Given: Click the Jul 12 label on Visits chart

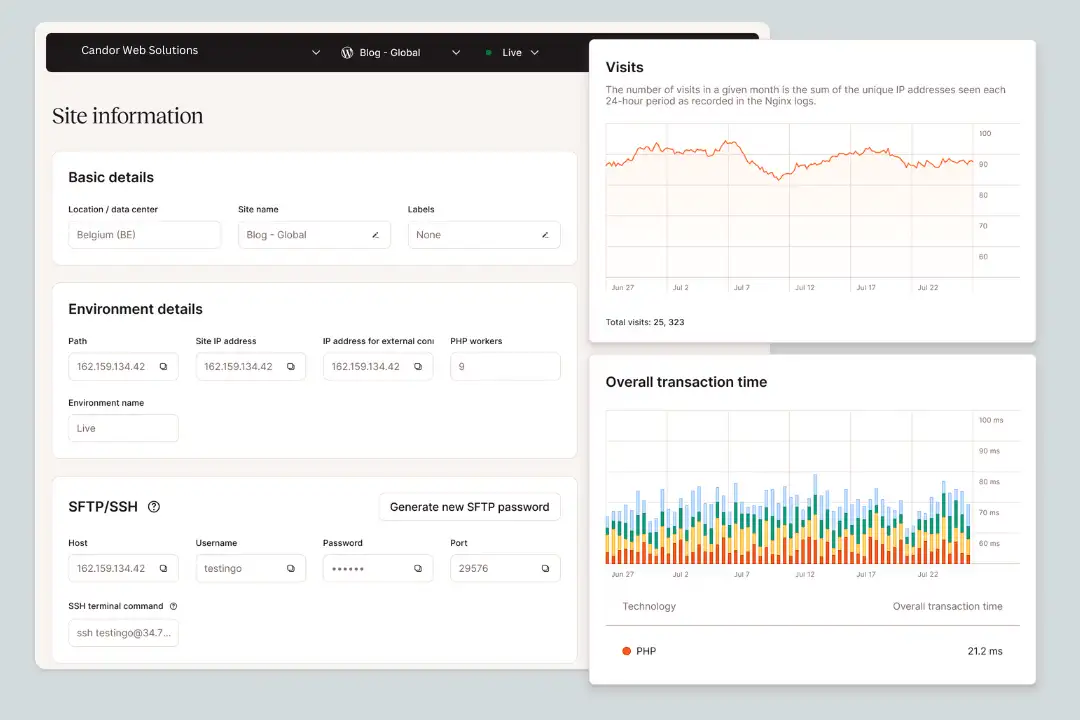Looking at the screenshot, I should pyautogui.click(x=804, y=287).
